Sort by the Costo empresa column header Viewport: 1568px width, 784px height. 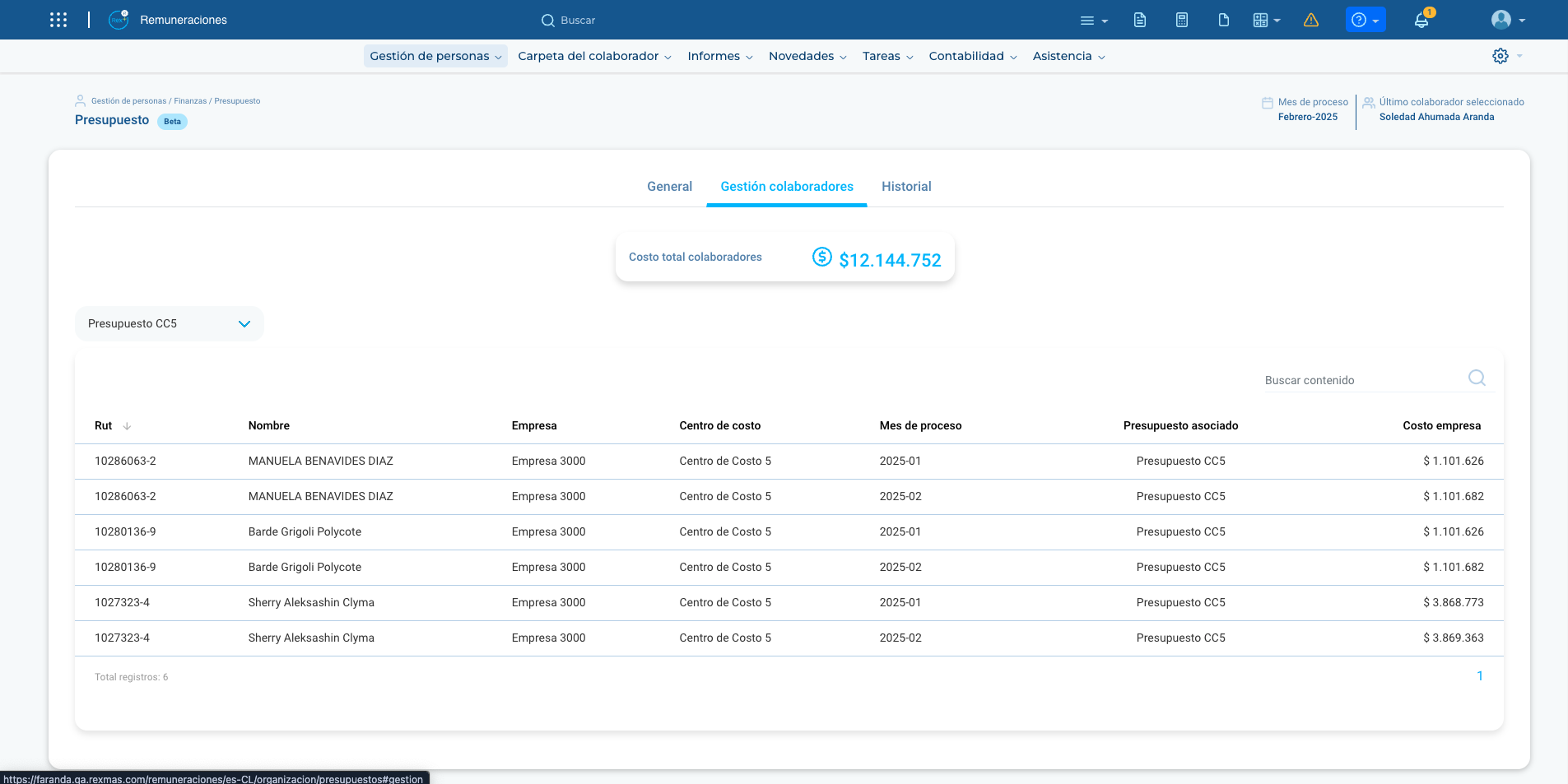pos(1442,426)
